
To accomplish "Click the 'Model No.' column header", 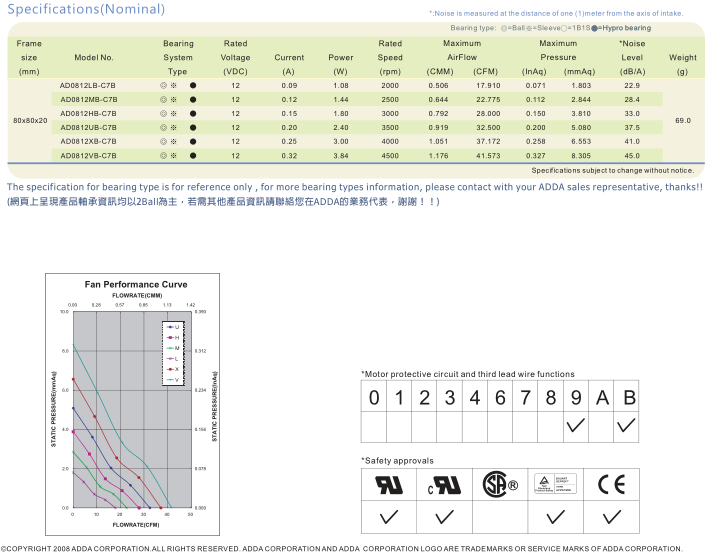I will (x=94, y=58).
